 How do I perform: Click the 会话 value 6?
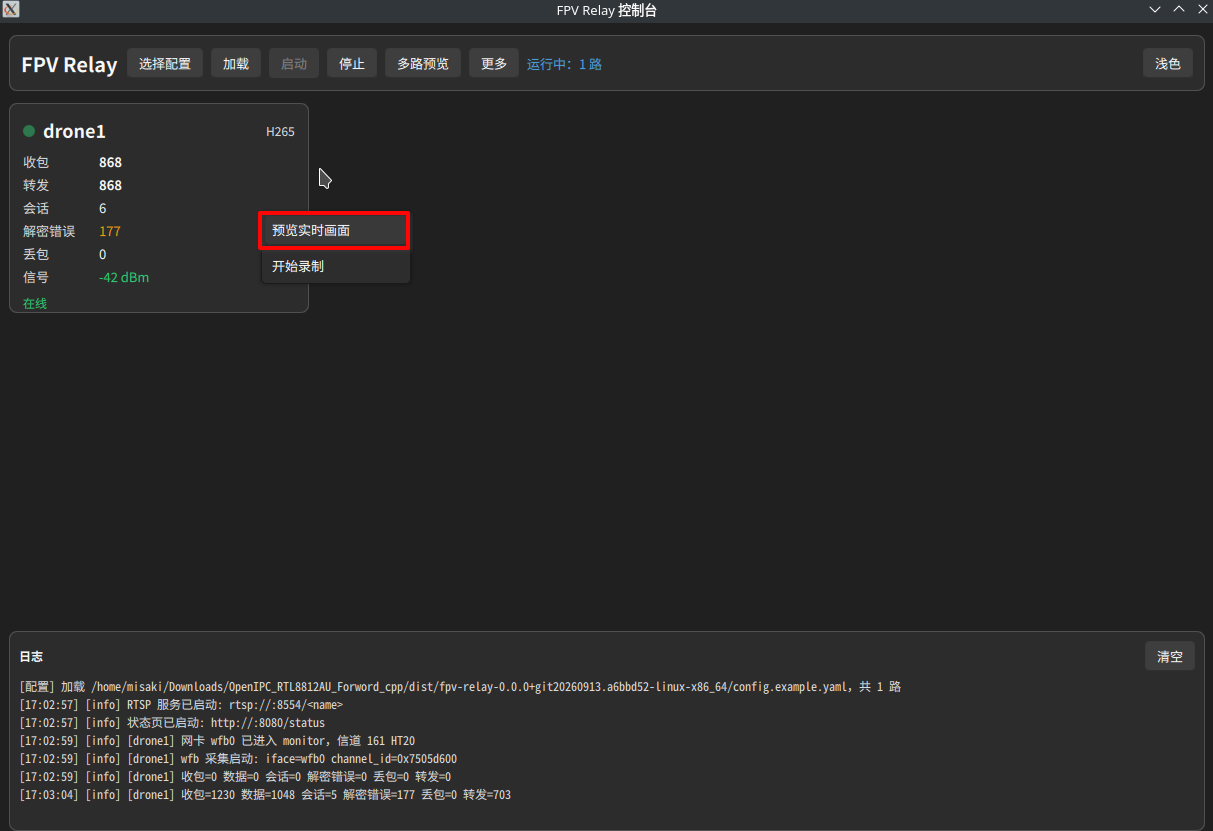(x=103, y=208)
